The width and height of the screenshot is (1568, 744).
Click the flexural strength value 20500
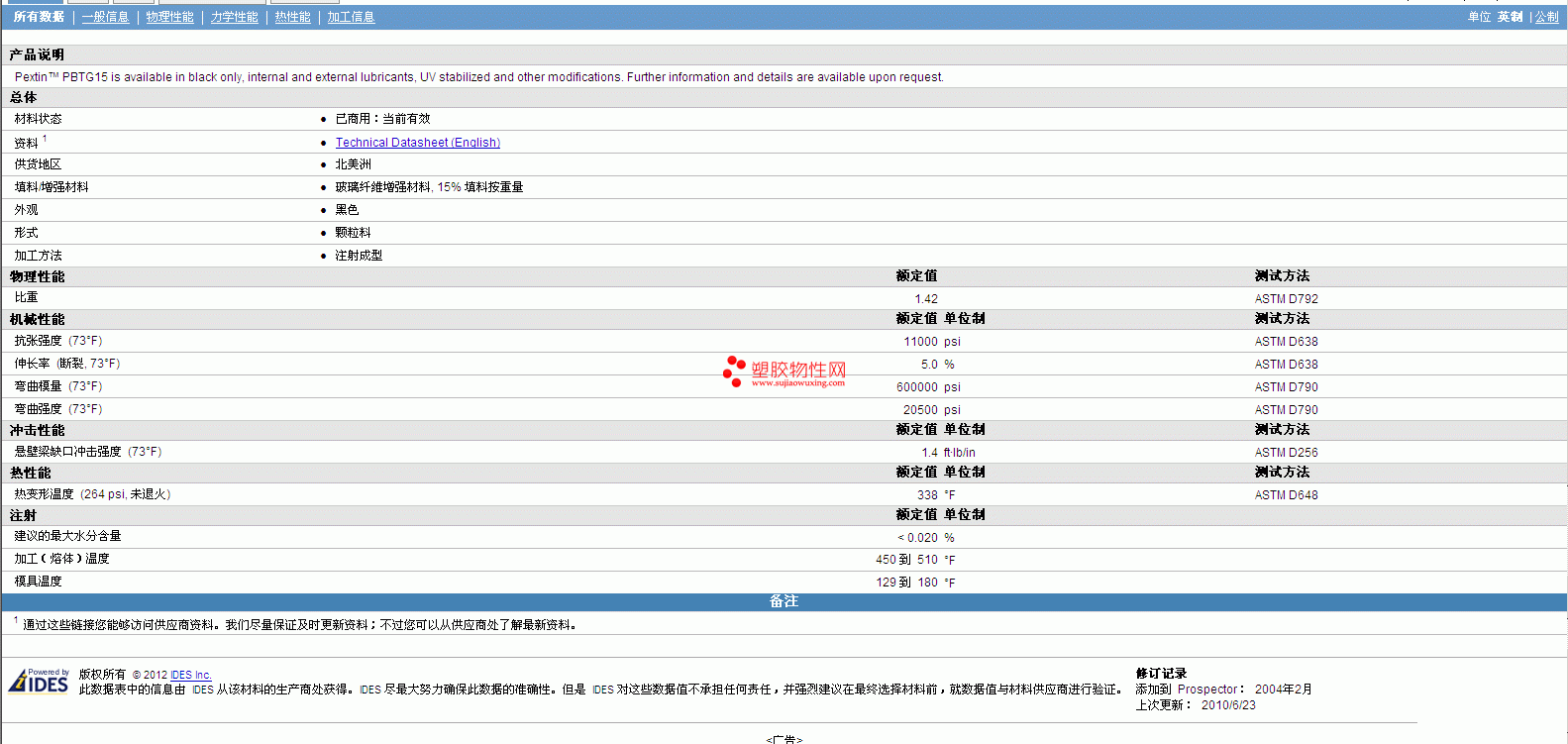[x=920, y=410]
